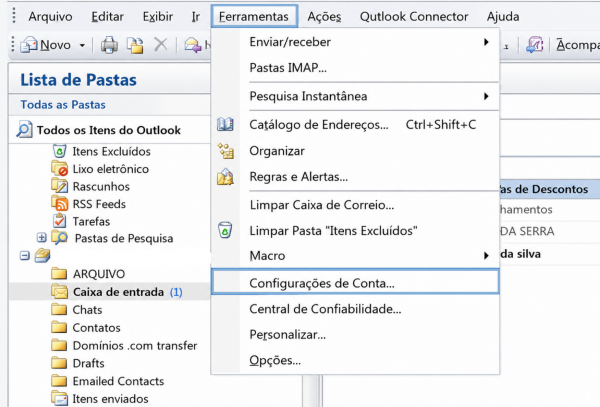
Task: Click the categorize icon before Acompanhamento
Action: tap(534, 45)
